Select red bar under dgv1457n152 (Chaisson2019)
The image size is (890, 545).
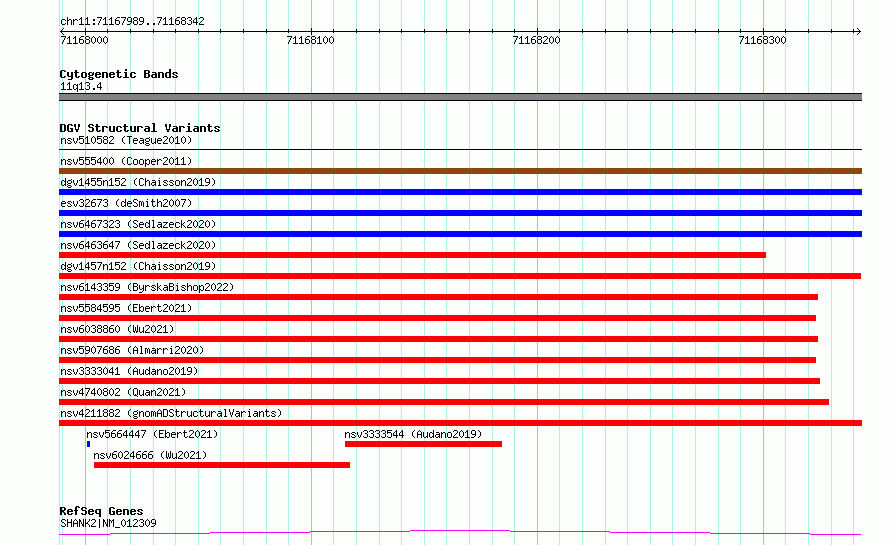(x=460, y=276)
